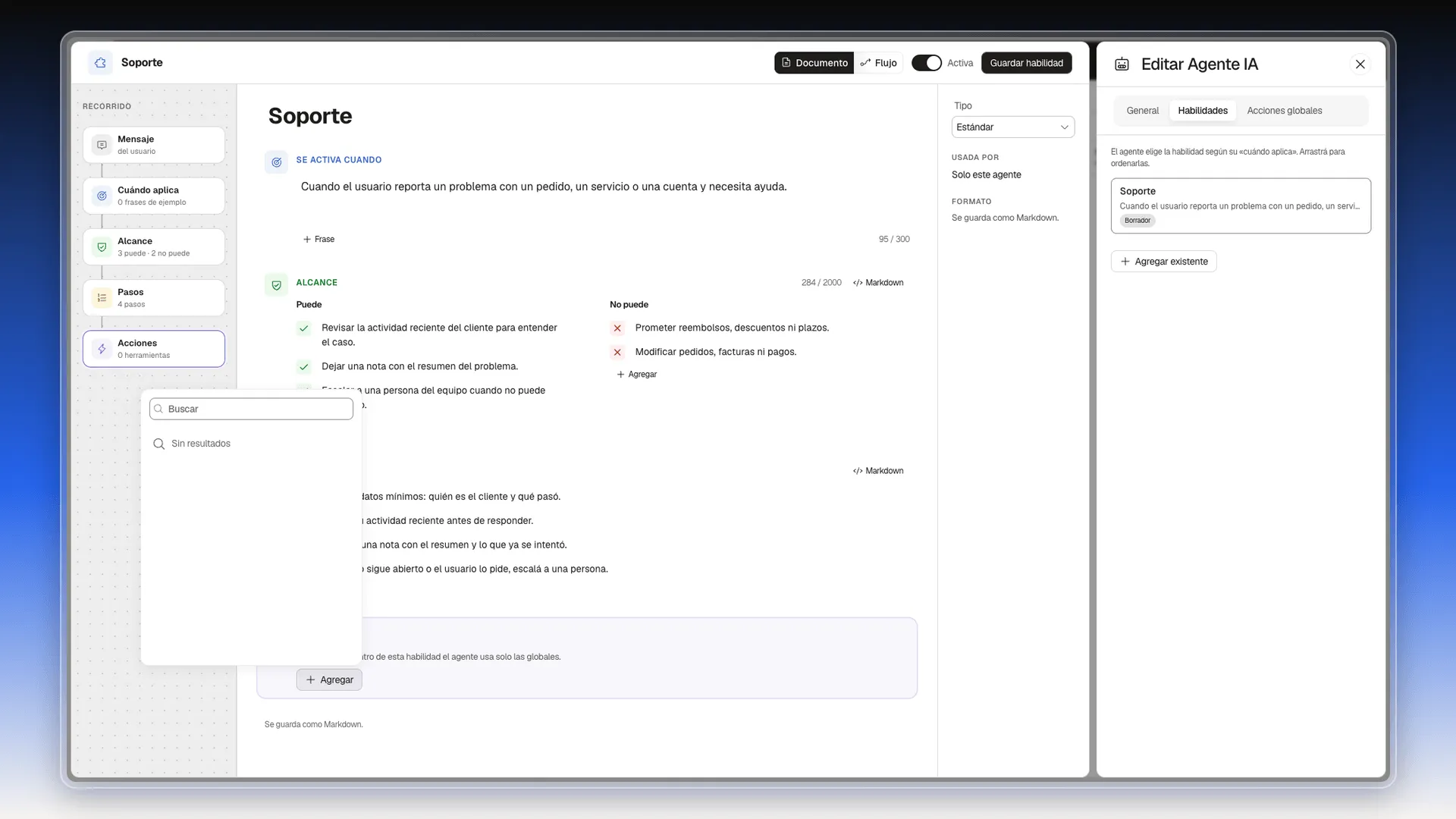Click the 'Cuando el usuario reporta' trigger text
The width and height of the screenshot is (1456, 819).
544,187
